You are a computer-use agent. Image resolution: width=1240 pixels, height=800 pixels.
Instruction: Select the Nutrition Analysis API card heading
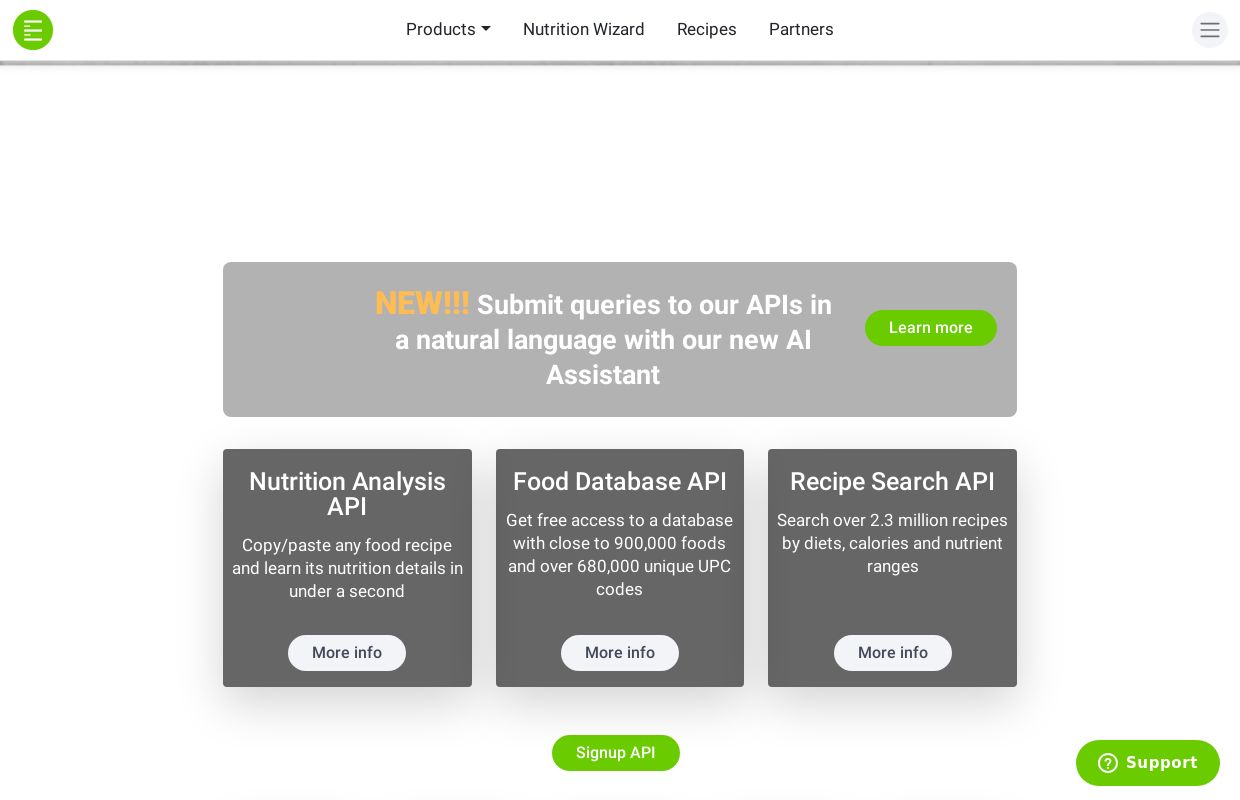click(347, 494)
